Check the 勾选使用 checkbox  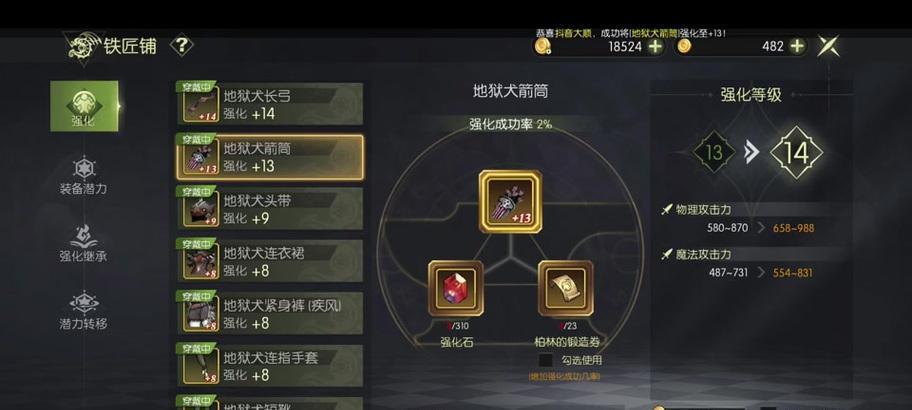(x=546, y=360)
